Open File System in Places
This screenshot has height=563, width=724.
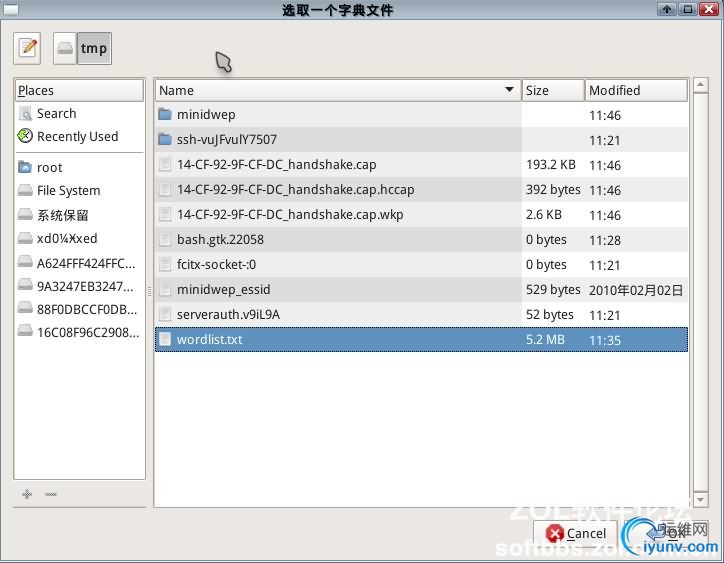click(79, 190)
